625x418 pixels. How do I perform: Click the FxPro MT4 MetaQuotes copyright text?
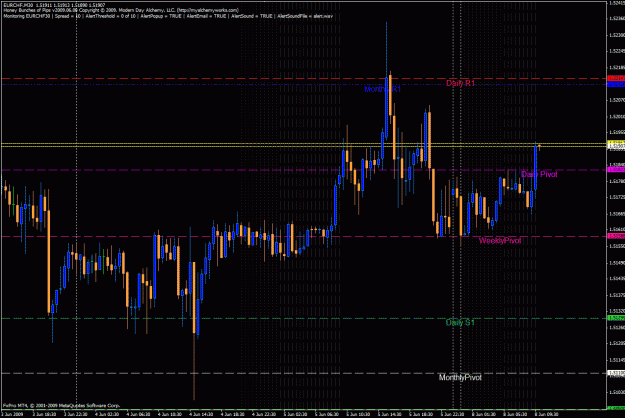(x=61, y=406)
